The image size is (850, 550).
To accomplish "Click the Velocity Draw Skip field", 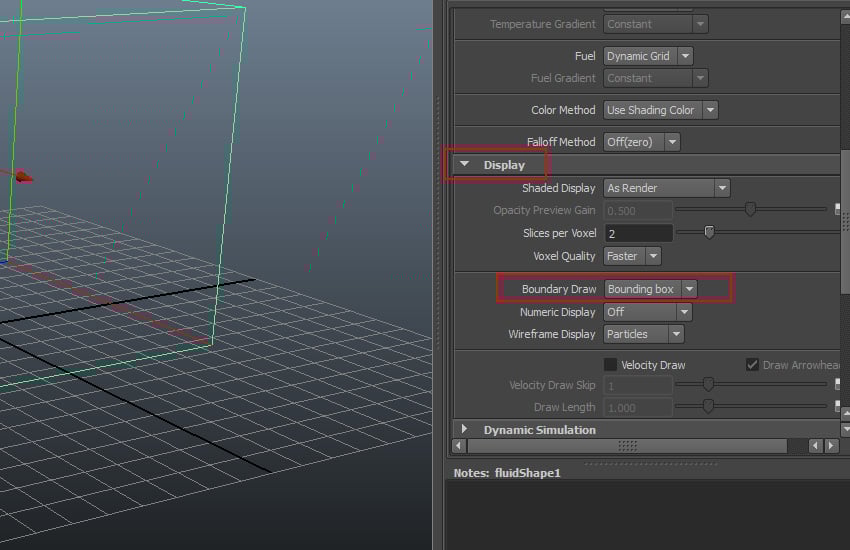I will pos(638,386).
